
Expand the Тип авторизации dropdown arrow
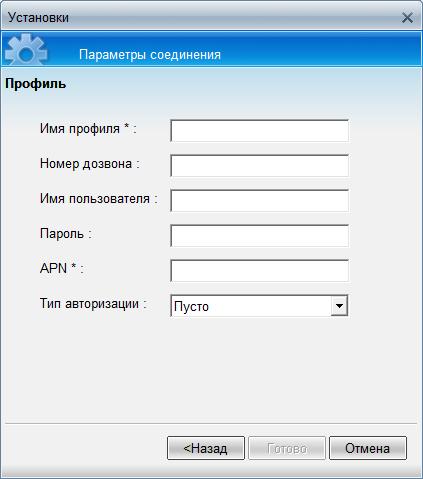[x=339, y=305]
